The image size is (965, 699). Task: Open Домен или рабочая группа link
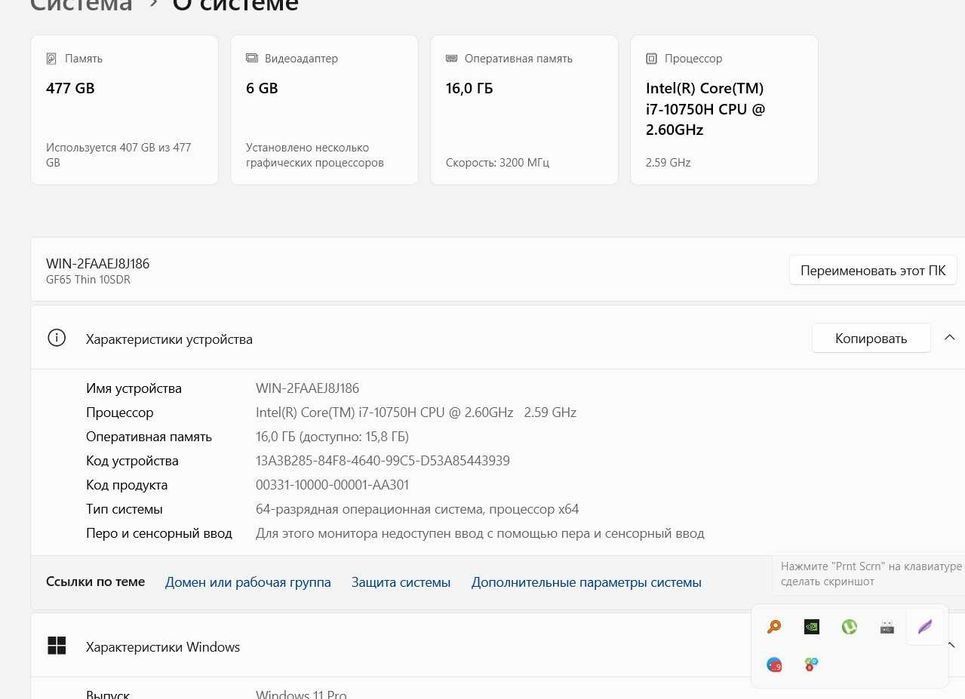click(x=248, y=582)
